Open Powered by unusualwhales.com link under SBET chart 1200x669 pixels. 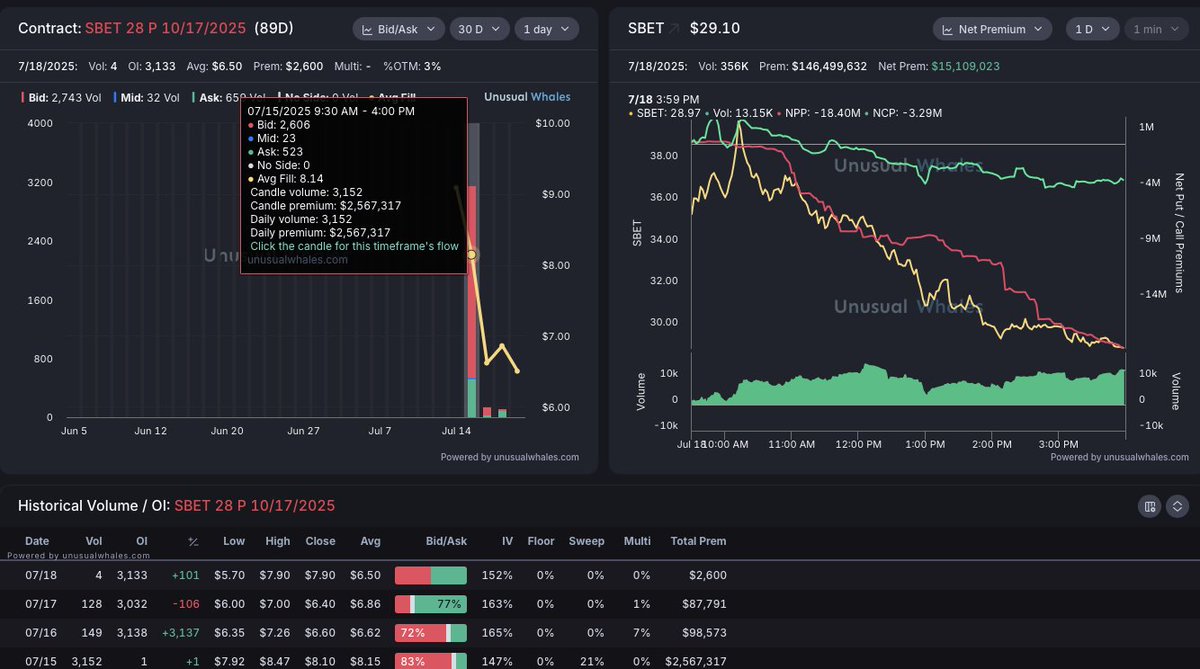click(1120, 457)
